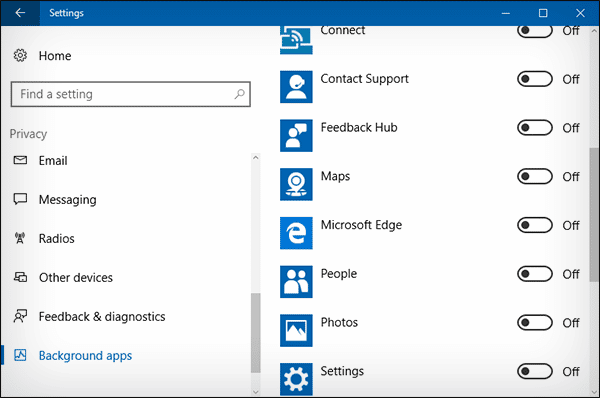The height and width of the screenshot is (398, 600).
Task: Click the Contact Support label
Action: point(364,79)
